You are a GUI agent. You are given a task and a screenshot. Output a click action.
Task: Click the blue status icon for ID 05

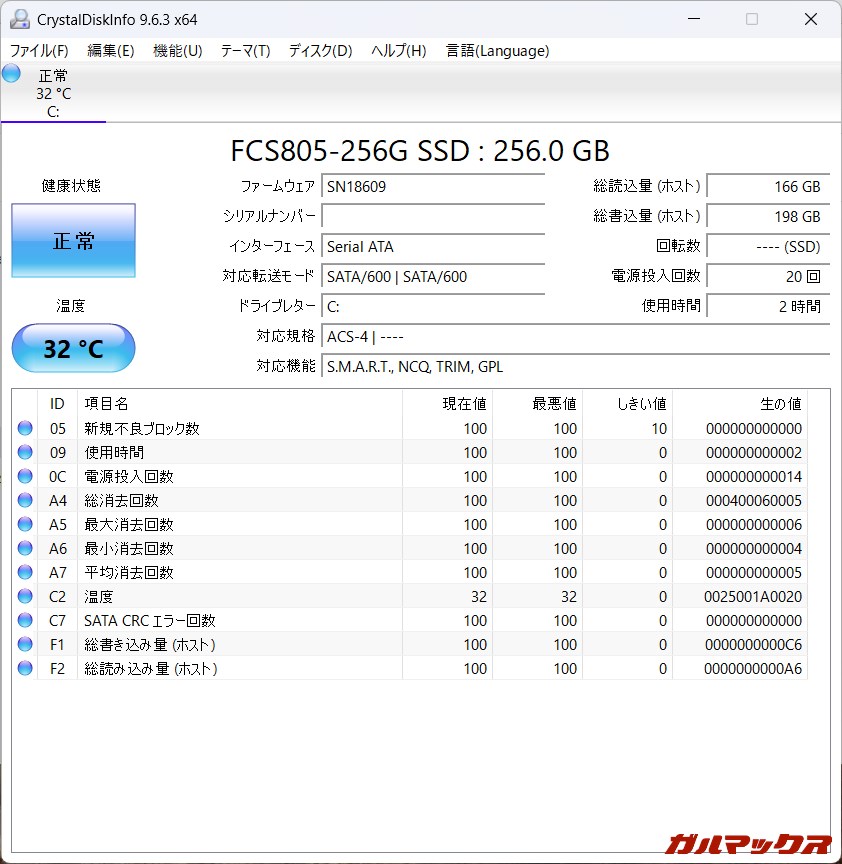pyautogui.click(x=24, y=428)
